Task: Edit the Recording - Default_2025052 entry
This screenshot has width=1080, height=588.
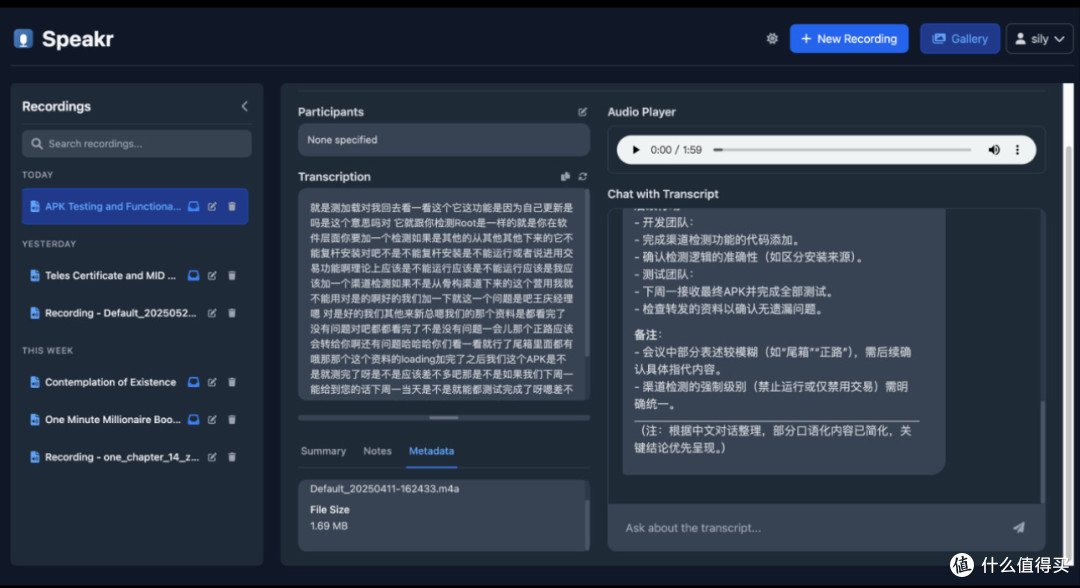Action: (x=212, y=313)
